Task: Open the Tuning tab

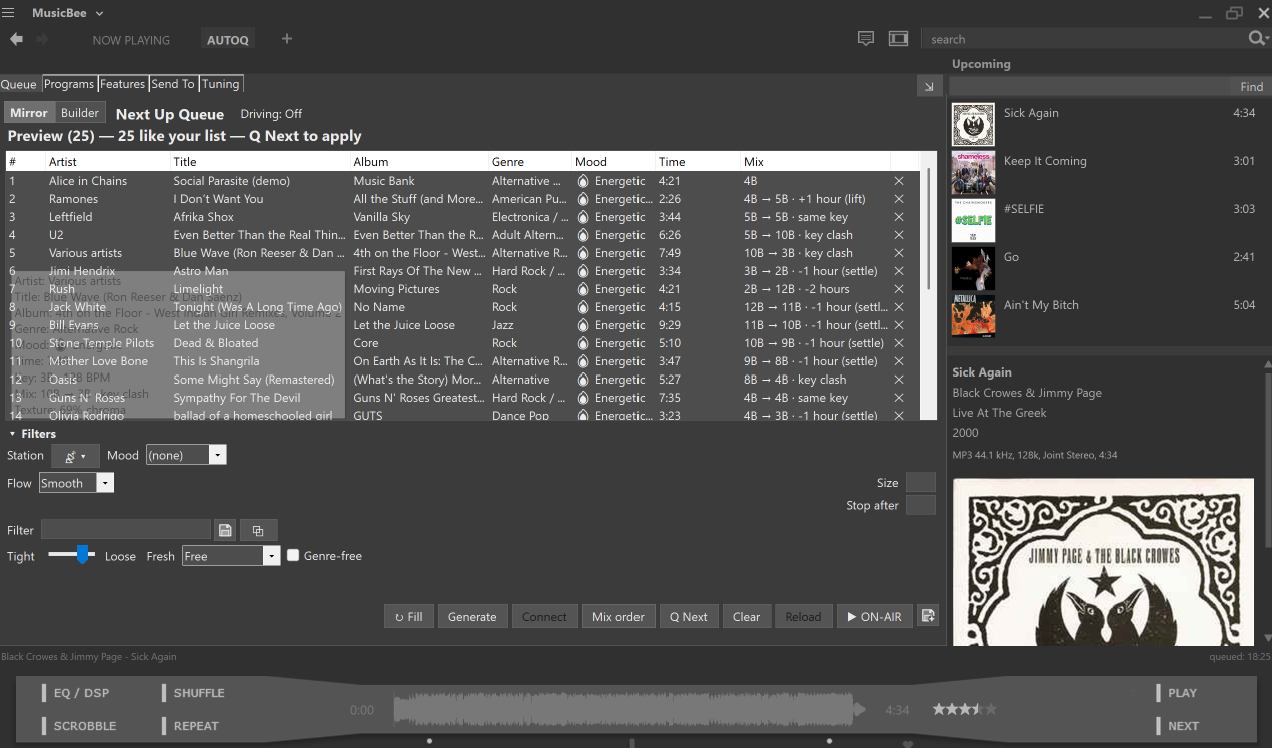Action: tap(220, 84)
